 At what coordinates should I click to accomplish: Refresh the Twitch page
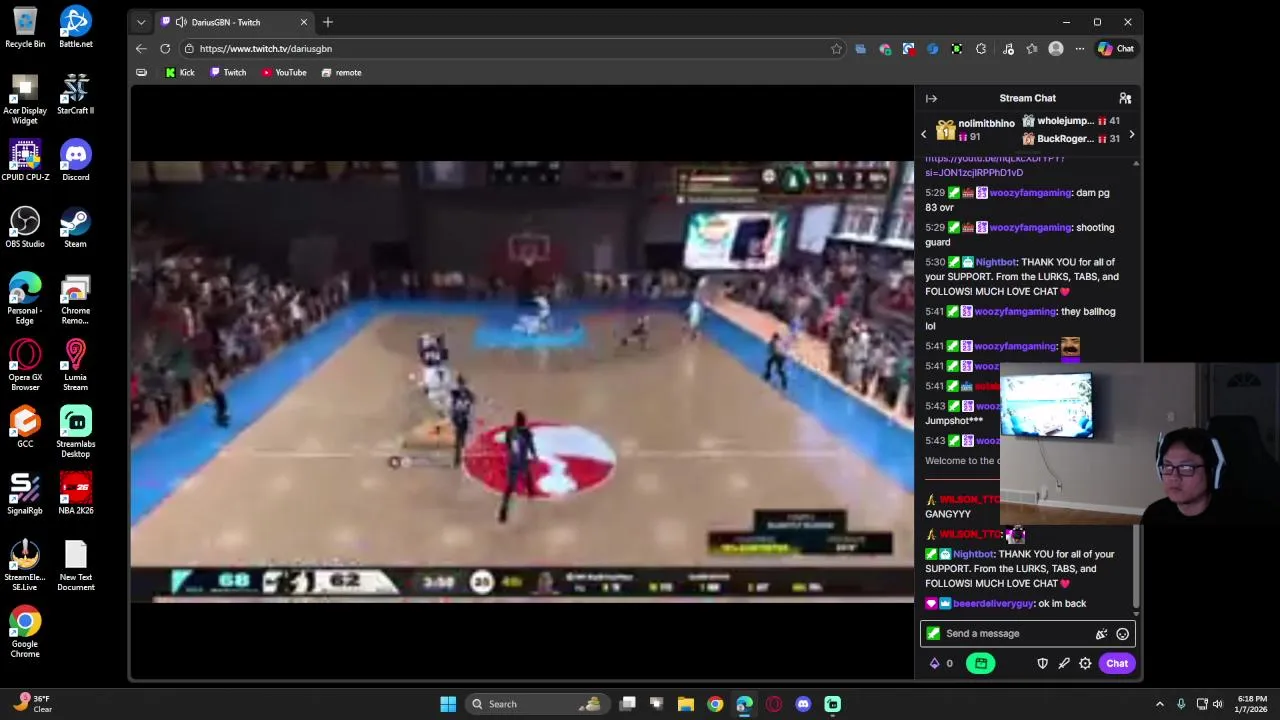pos(165,48)
